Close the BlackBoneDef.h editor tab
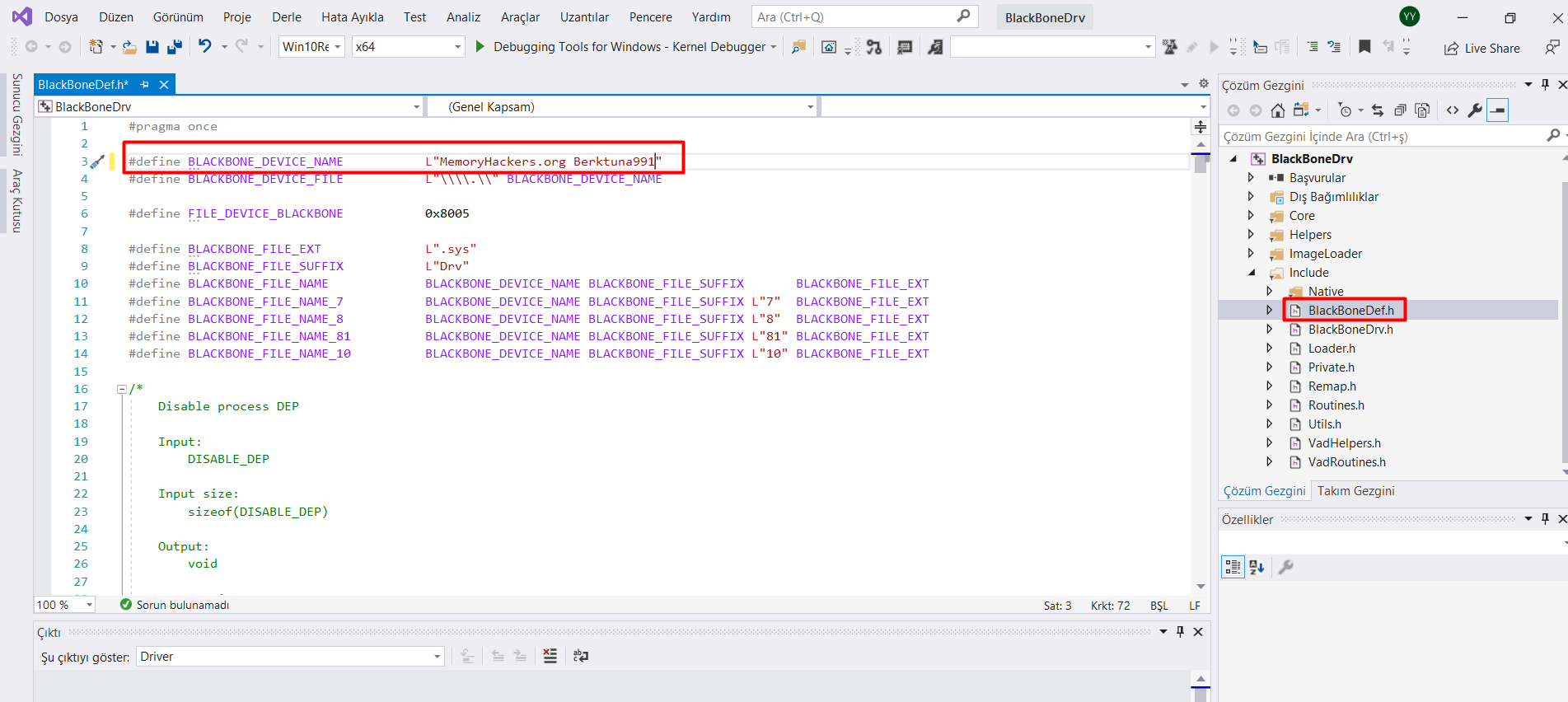 click(164, 84)
